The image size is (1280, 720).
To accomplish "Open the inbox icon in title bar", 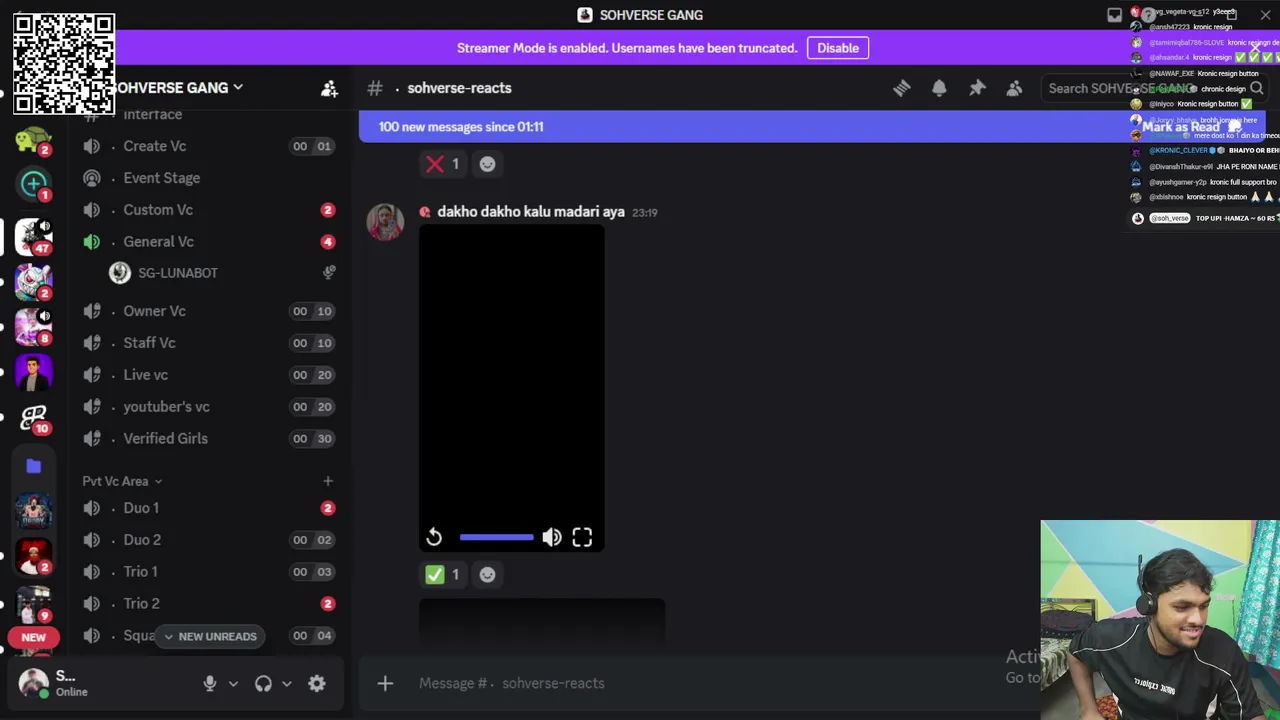I will coord(1114,15).
